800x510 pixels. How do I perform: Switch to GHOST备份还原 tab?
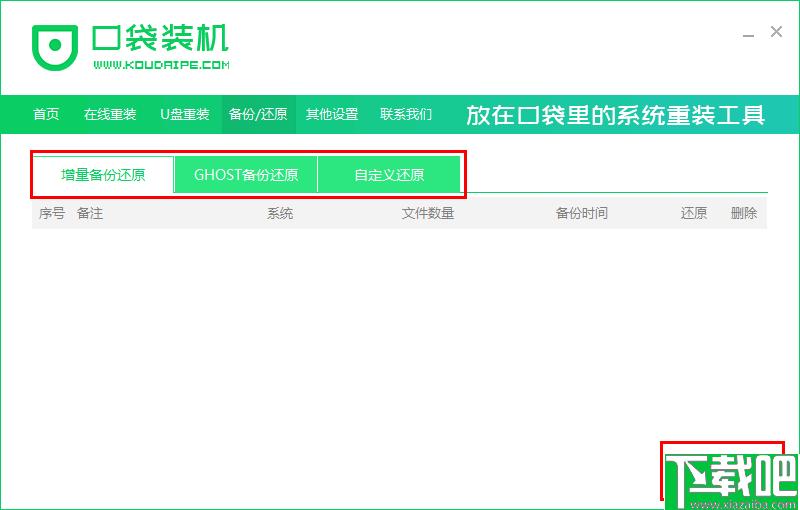[x=246, y=175]
